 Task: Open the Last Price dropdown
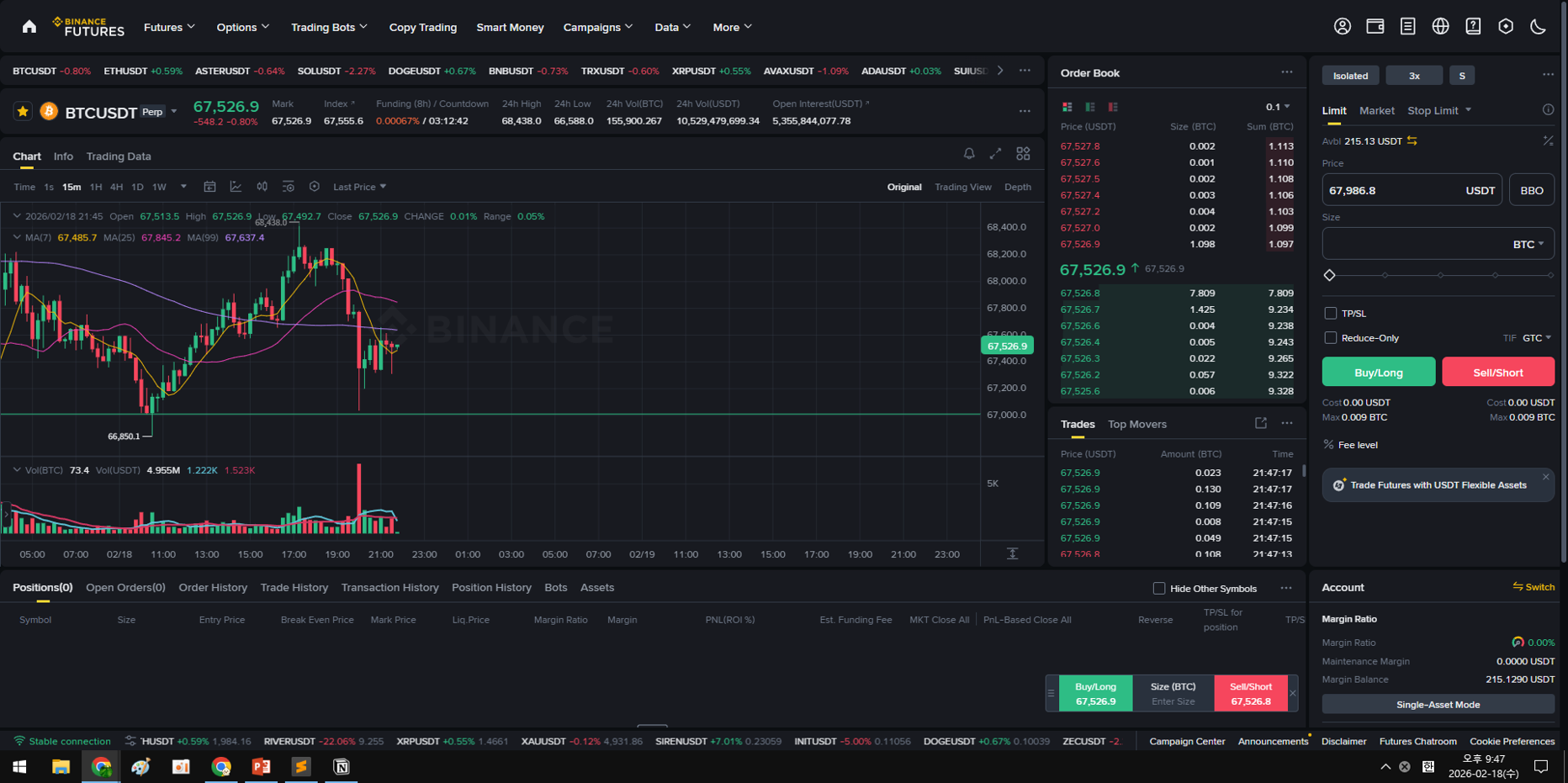point(359,187)
